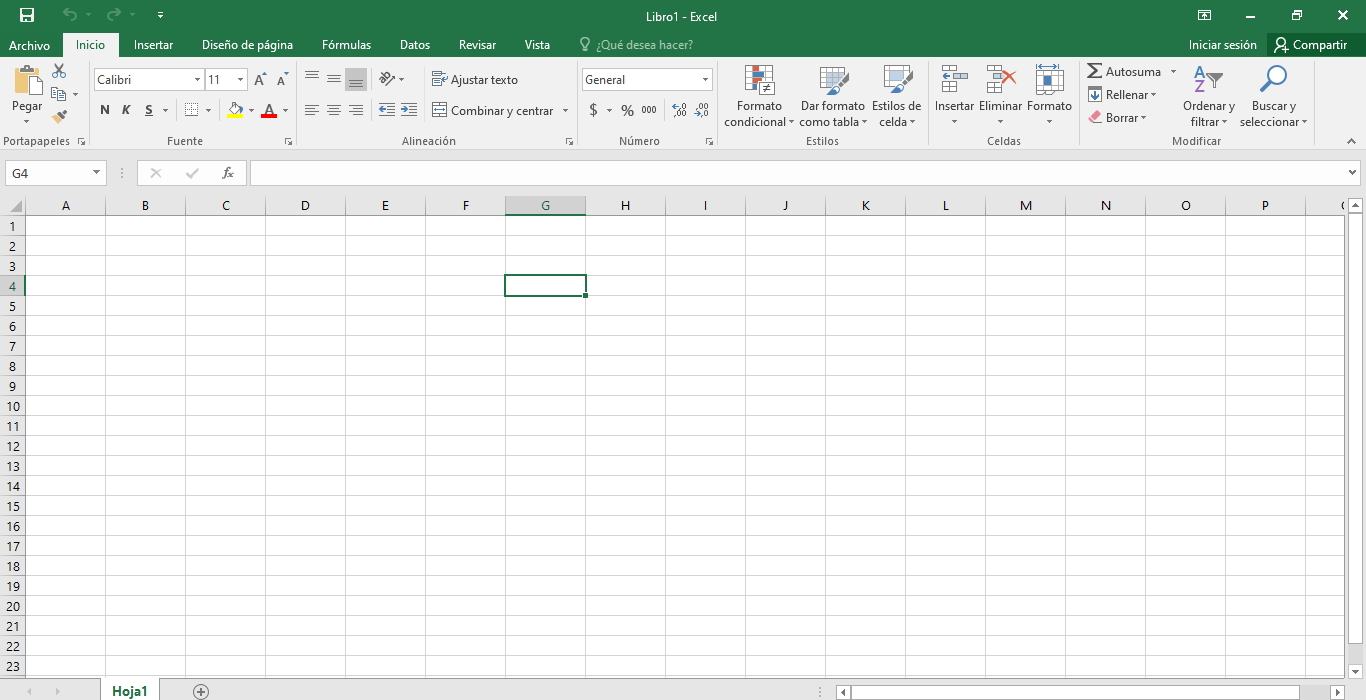Switch to the Revisar tab
1366x700 pixels.
click(x=477, y=45)
